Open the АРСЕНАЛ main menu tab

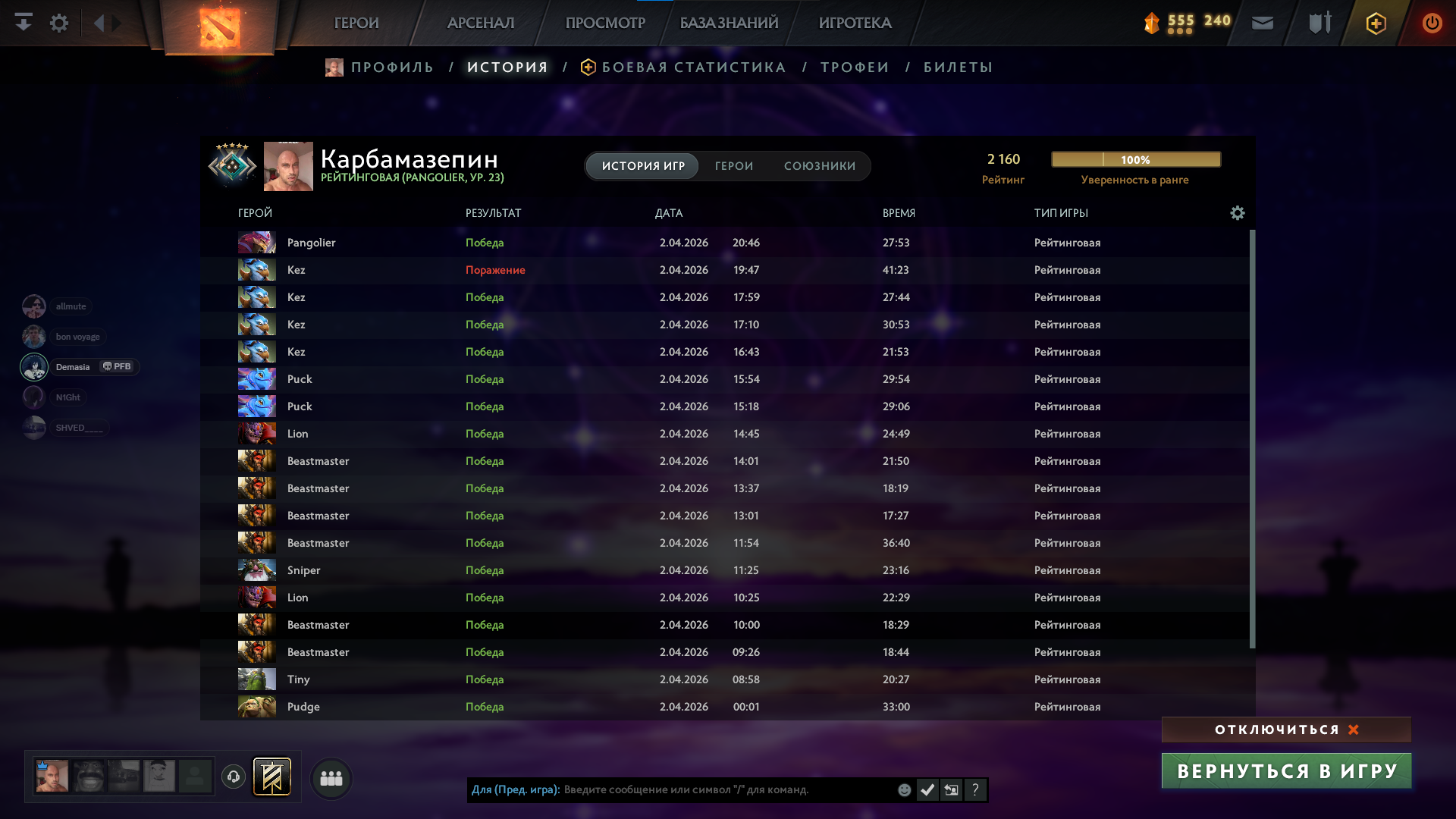[x=481, y=23]
